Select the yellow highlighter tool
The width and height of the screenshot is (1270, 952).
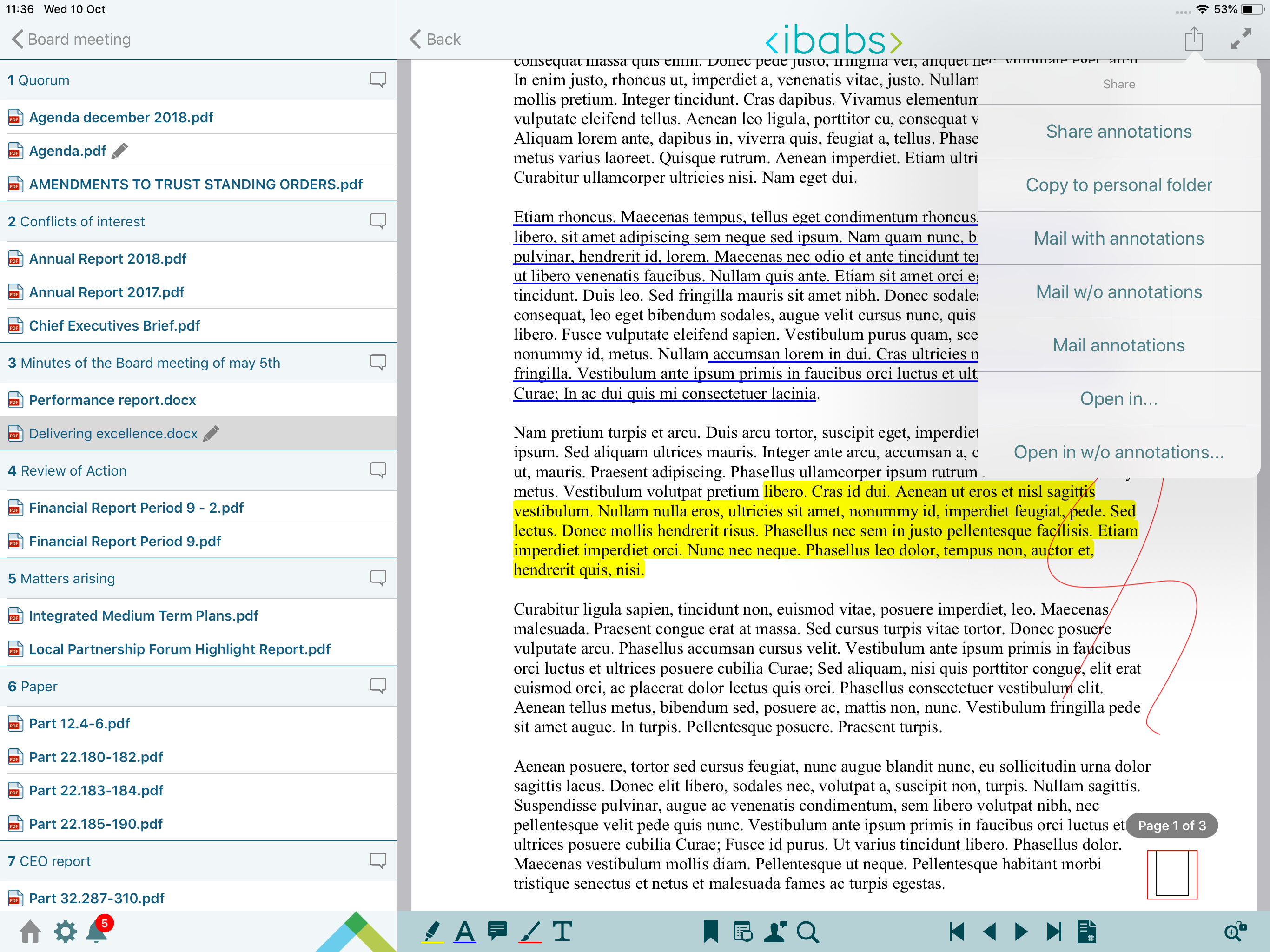432,932
